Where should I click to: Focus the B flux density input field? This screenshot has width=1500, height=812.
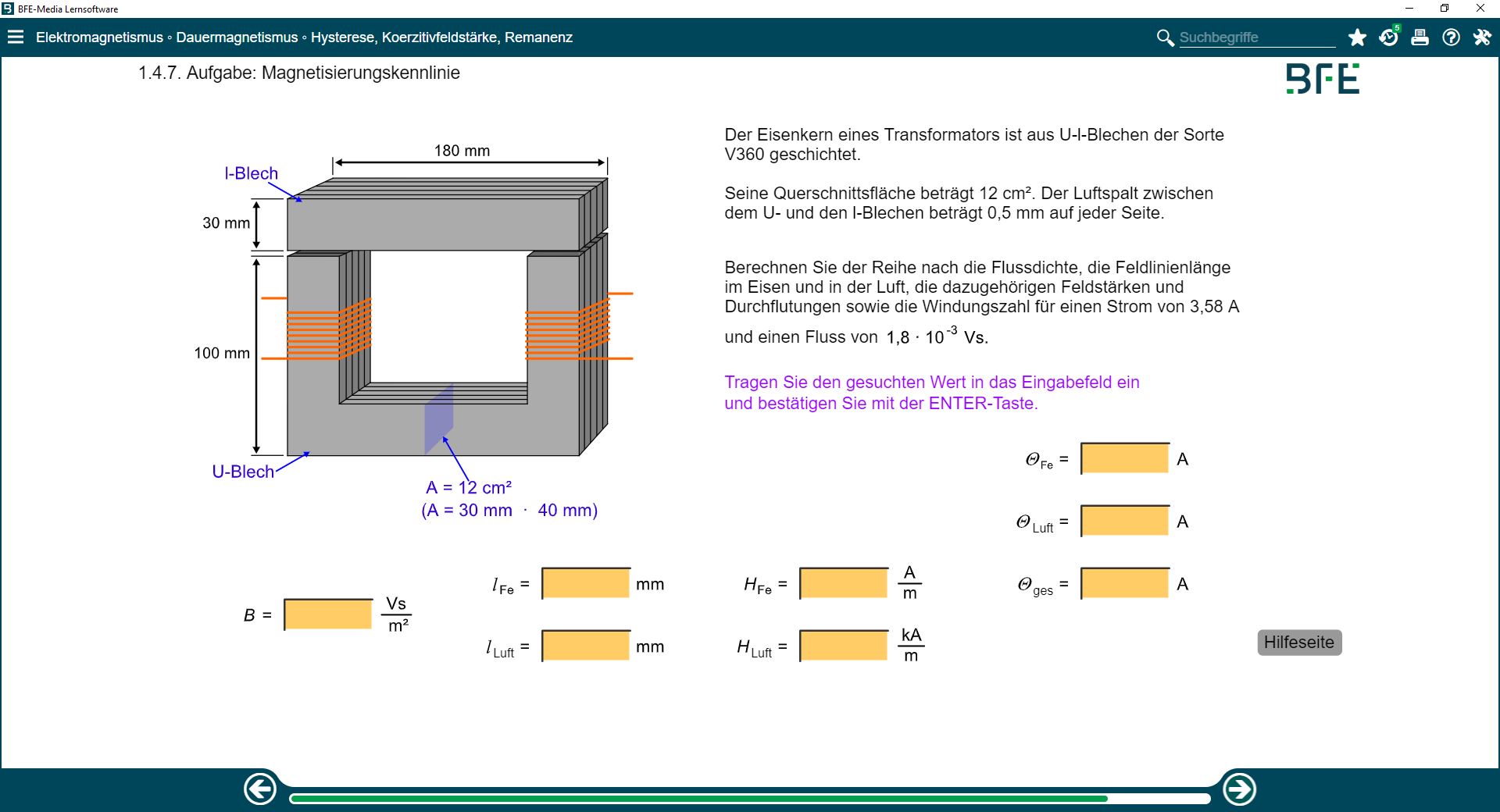[329, 614]
